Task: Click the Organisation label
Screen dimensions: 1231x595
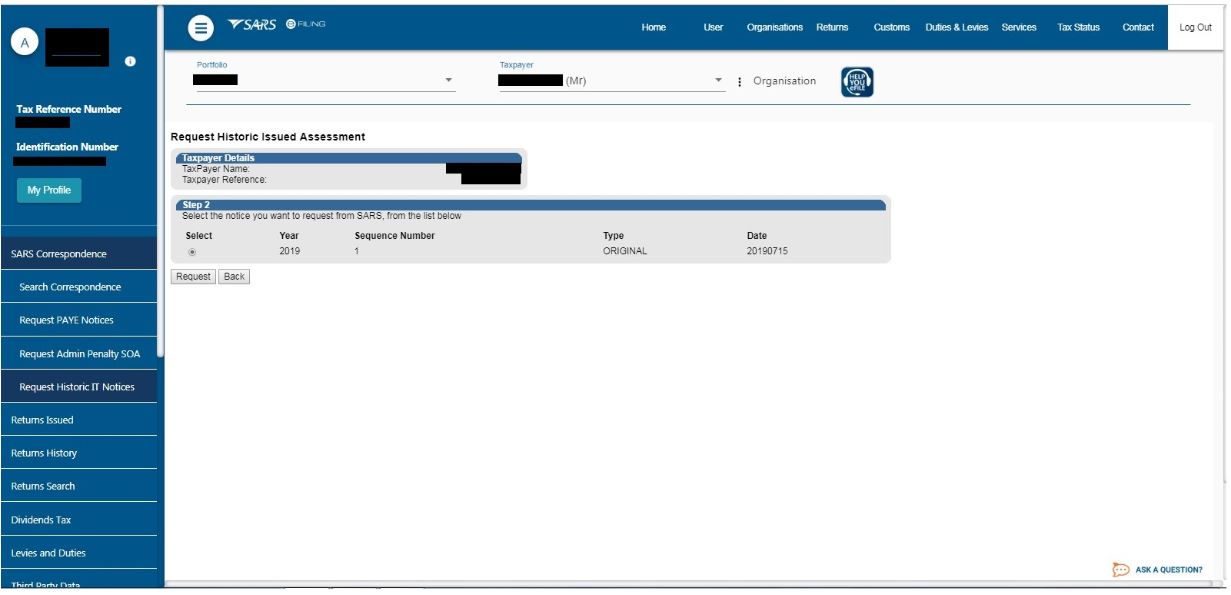Action: [784, 81]
